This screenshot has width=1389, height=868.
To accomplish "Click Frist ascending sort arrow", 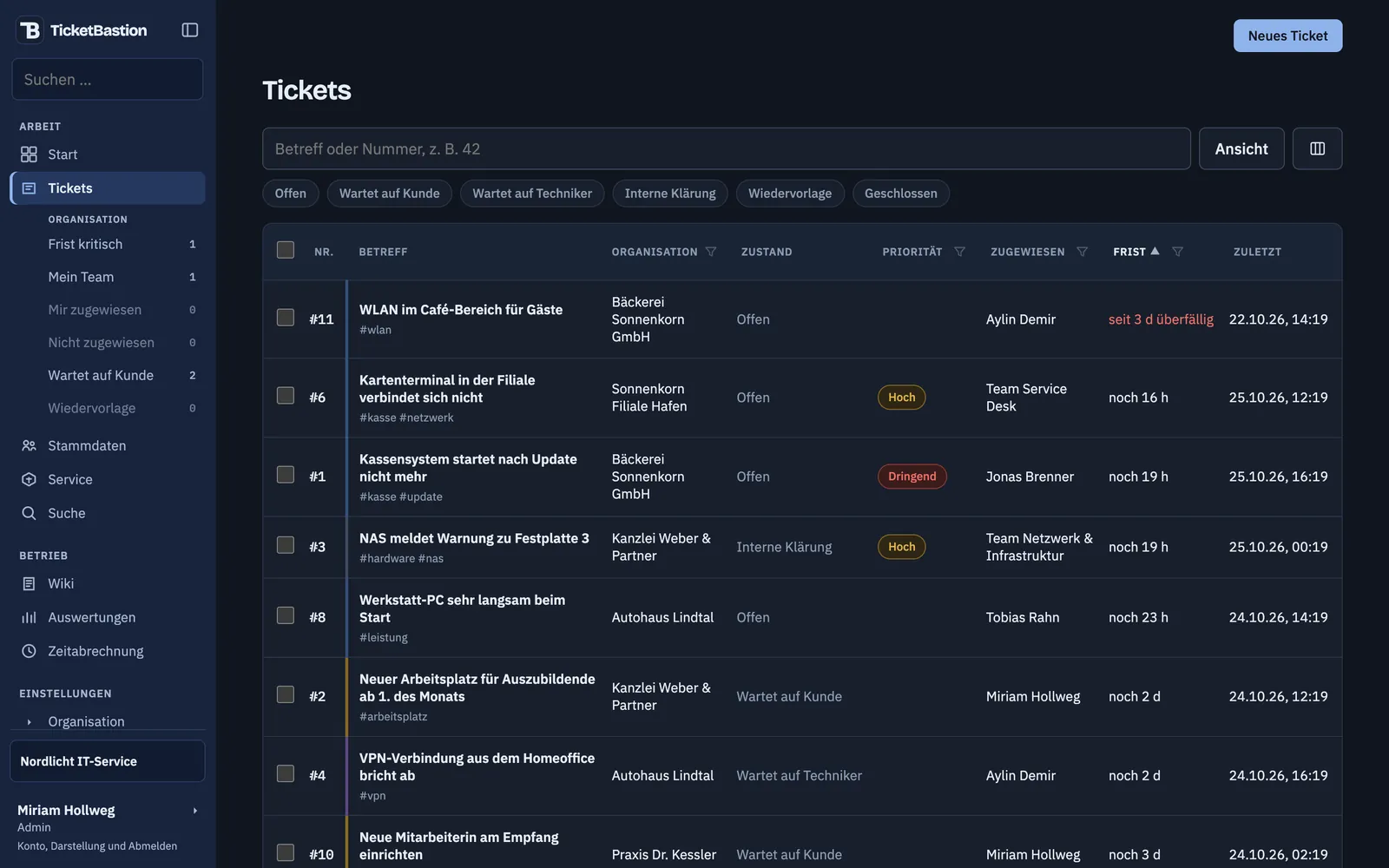I will (x=1155, y=251).
